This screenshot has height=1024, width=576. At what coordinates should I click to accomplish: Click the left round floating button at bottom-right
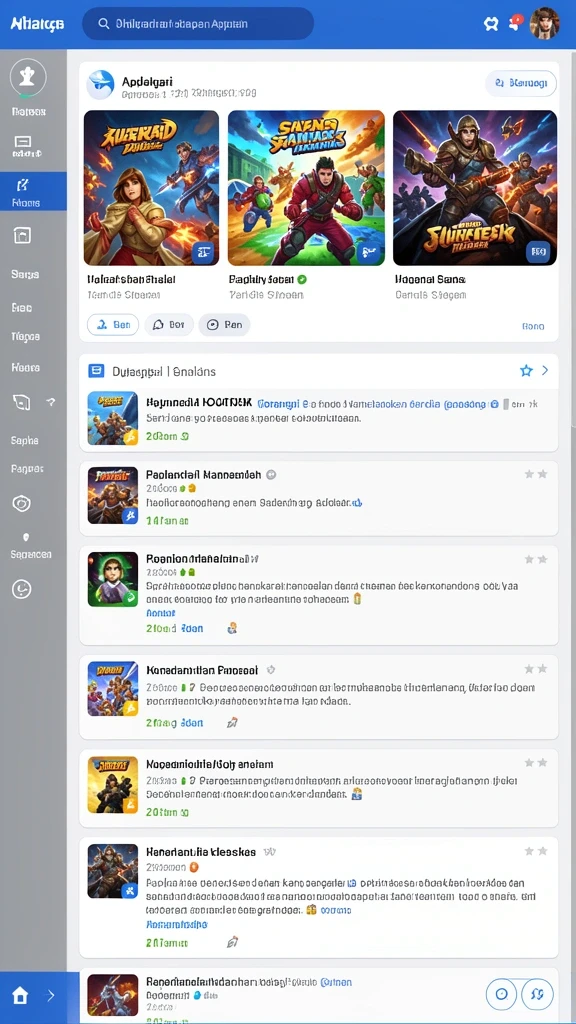click(x=502, y=995)
